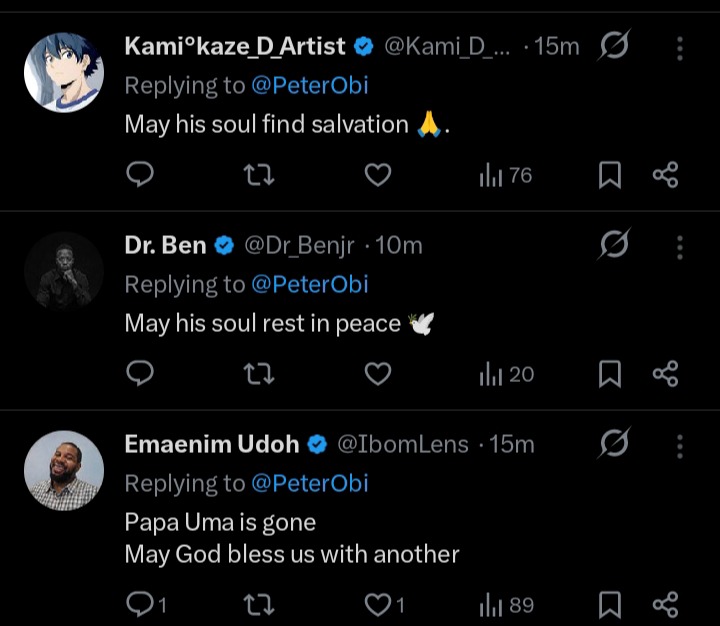
Task: Reply to Kami°kaze_D_Artist's tweet
Action: [142, 176]
